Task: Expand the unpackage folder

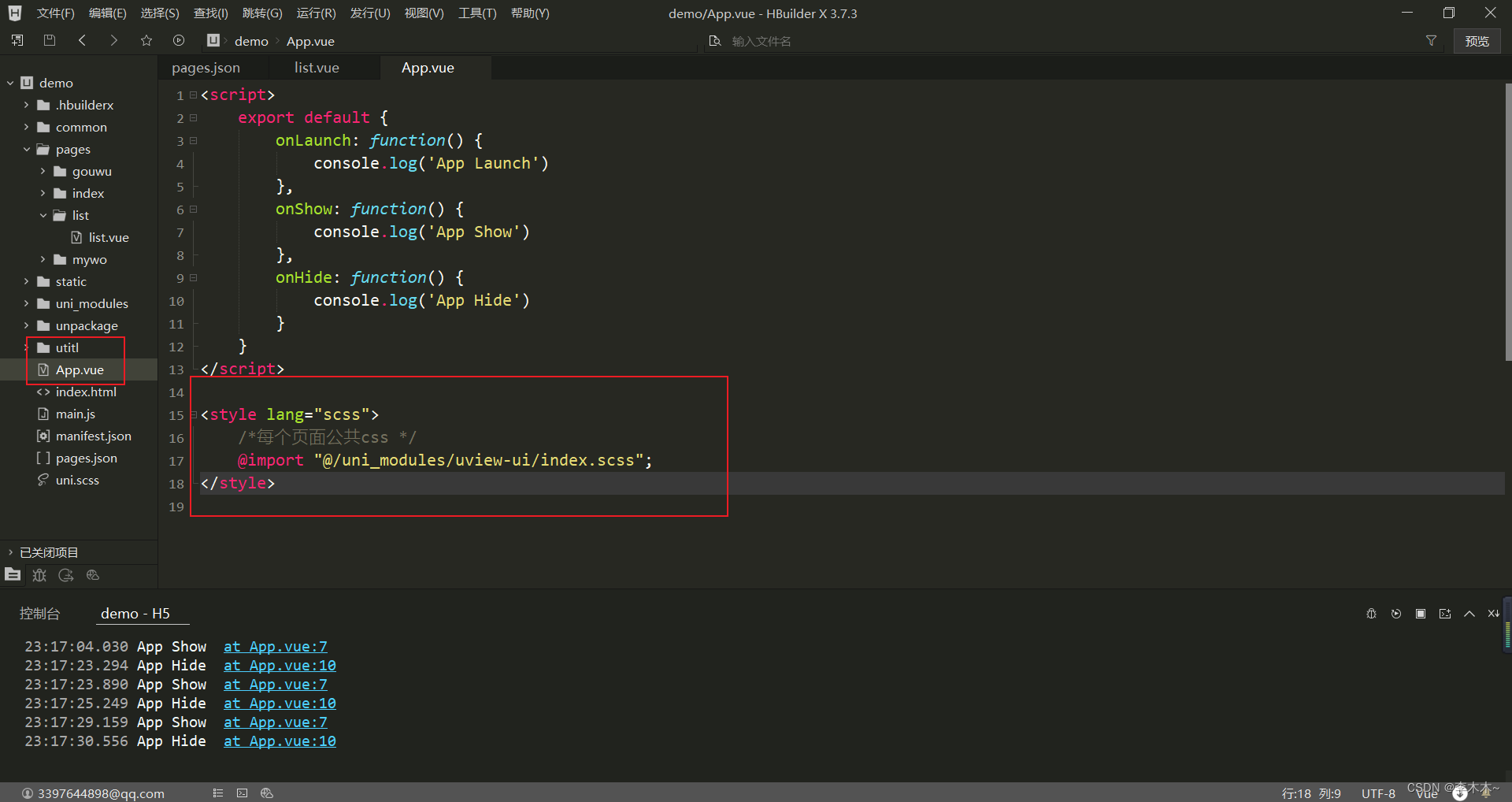Action: 26,325
